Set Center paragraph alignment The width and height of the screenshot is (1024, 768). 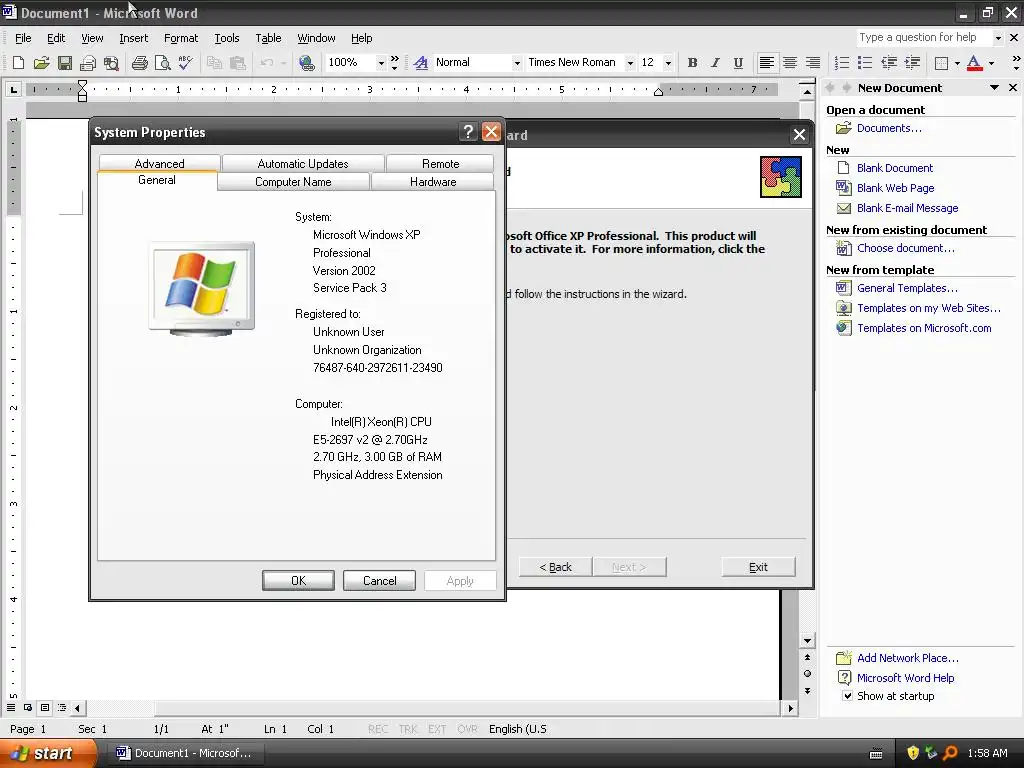(x=790, y=63)
